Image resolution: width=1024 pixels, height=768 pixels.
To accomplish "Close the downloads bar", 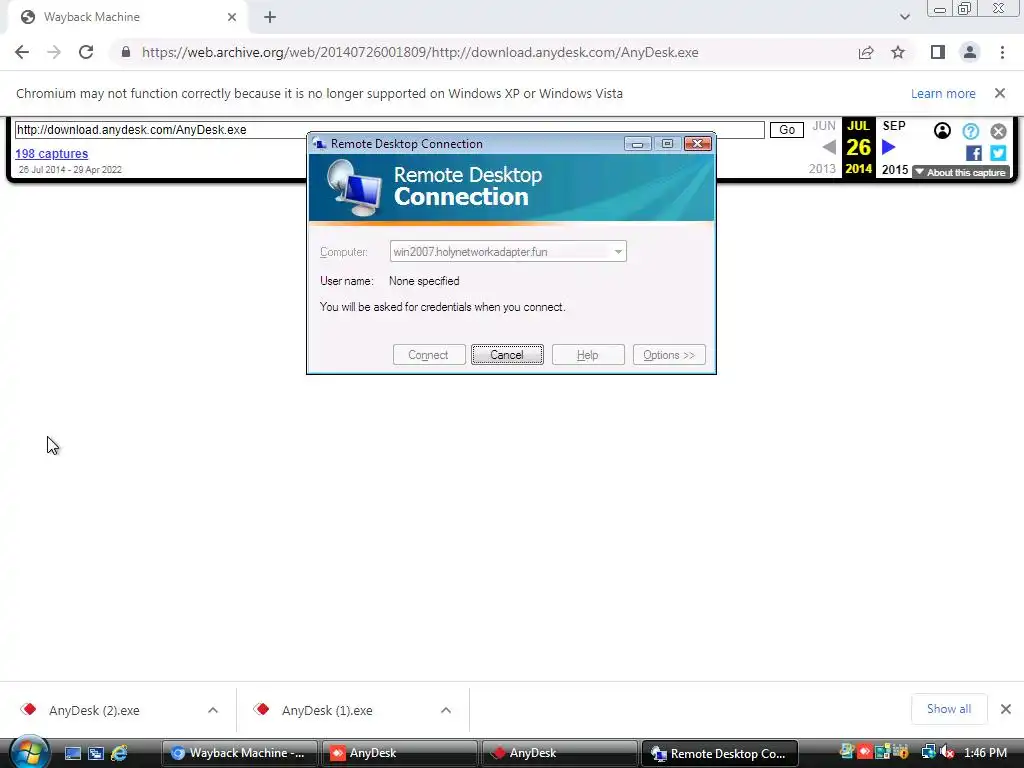I will pyautogui.click(x=1006, y=709).
